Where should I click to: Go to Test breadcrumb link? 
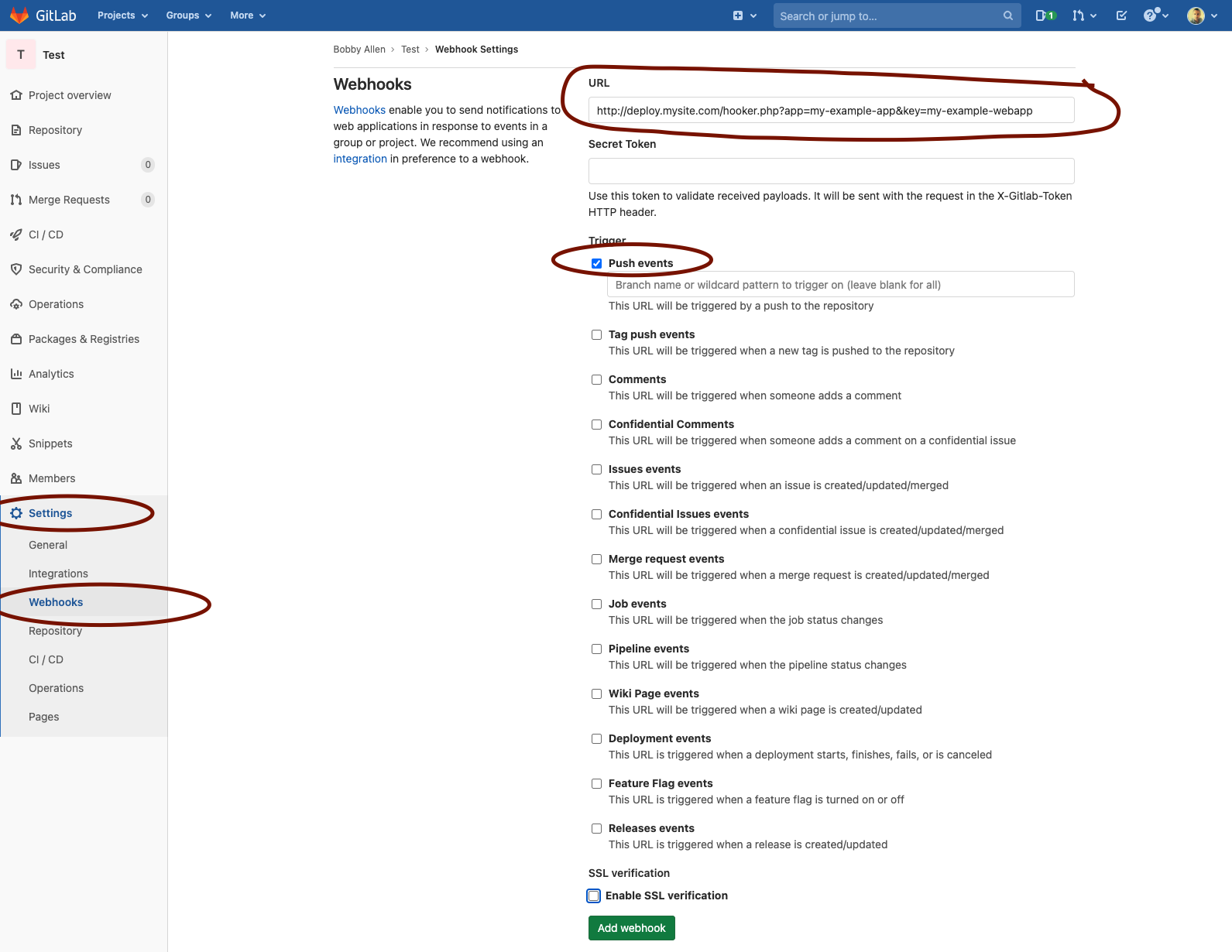click(410, 50)
